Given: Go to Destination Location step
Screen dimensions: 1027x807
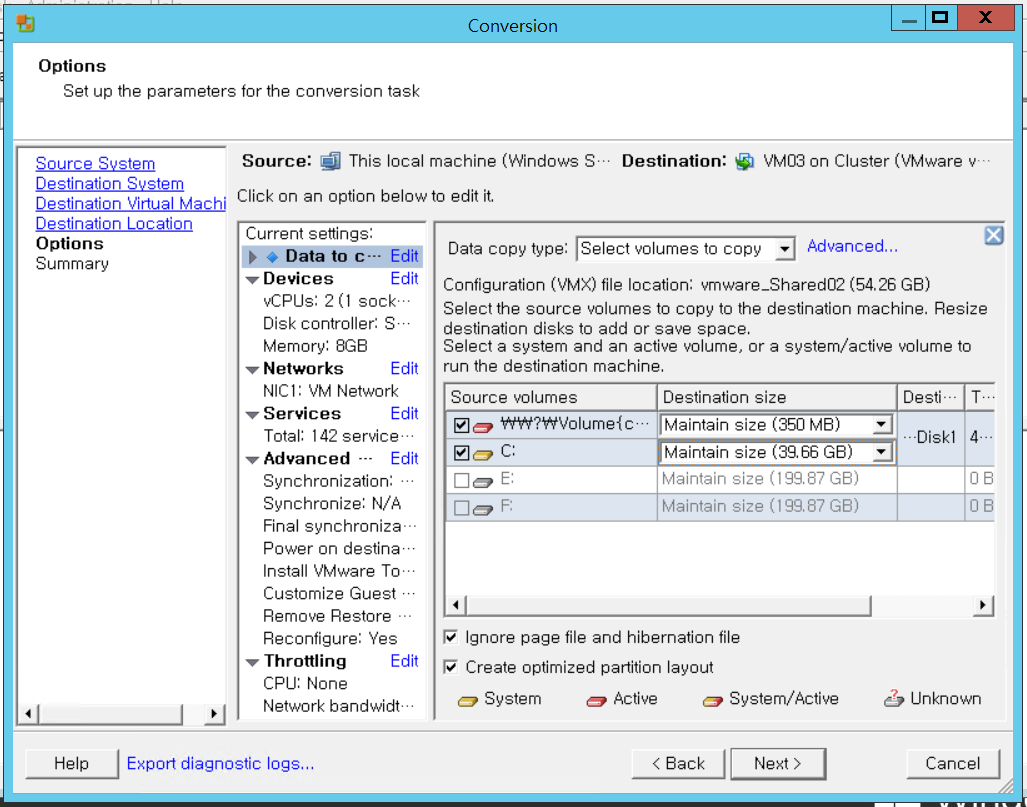Looking at the screenshot, I should click(x=114, y=223).
